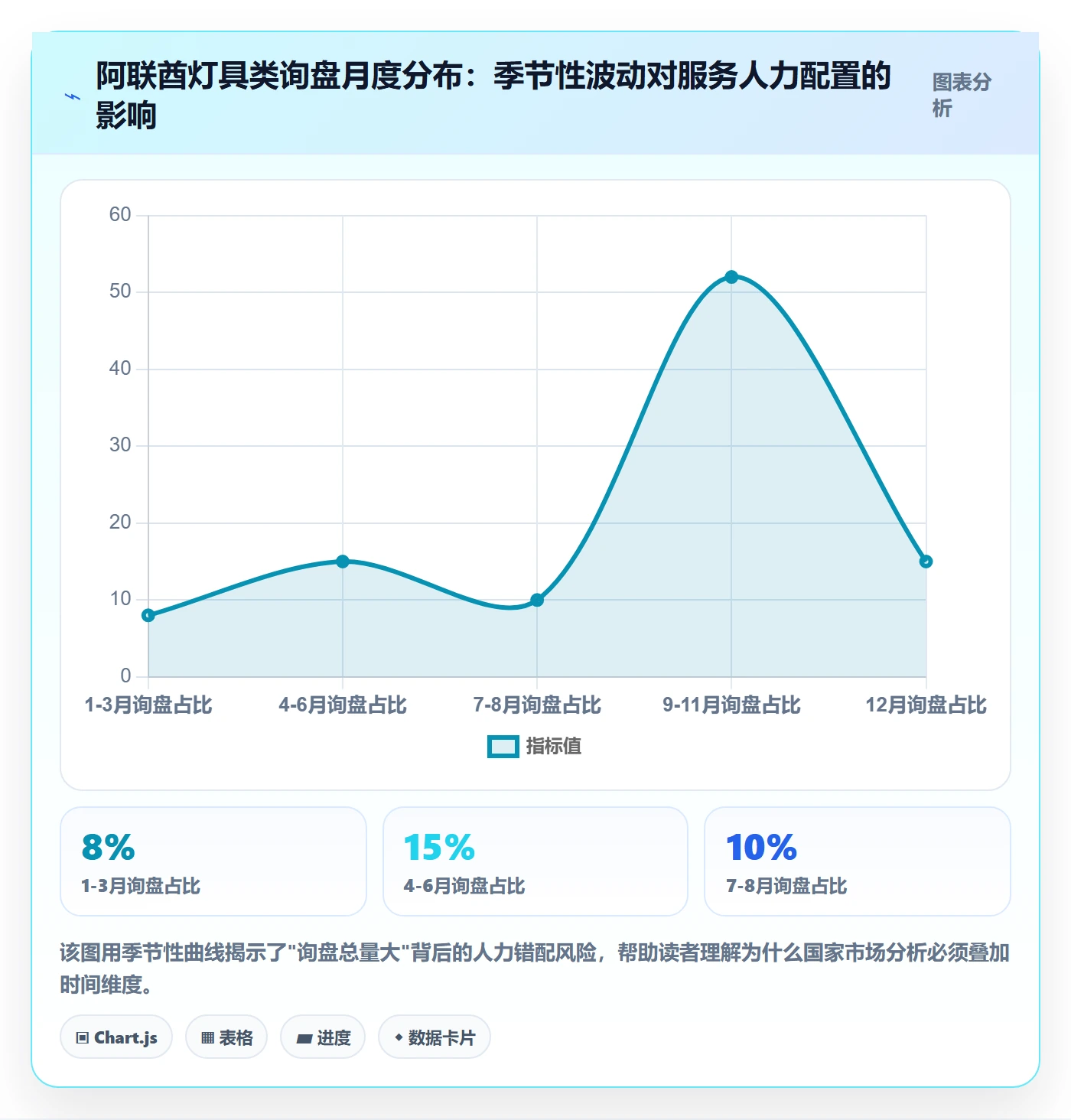Image resolution: width=1071 pixels, height=1120 pixels.
Task: Click the 4-6月询盘占比 x-axis label
Action: pos(343,705)
